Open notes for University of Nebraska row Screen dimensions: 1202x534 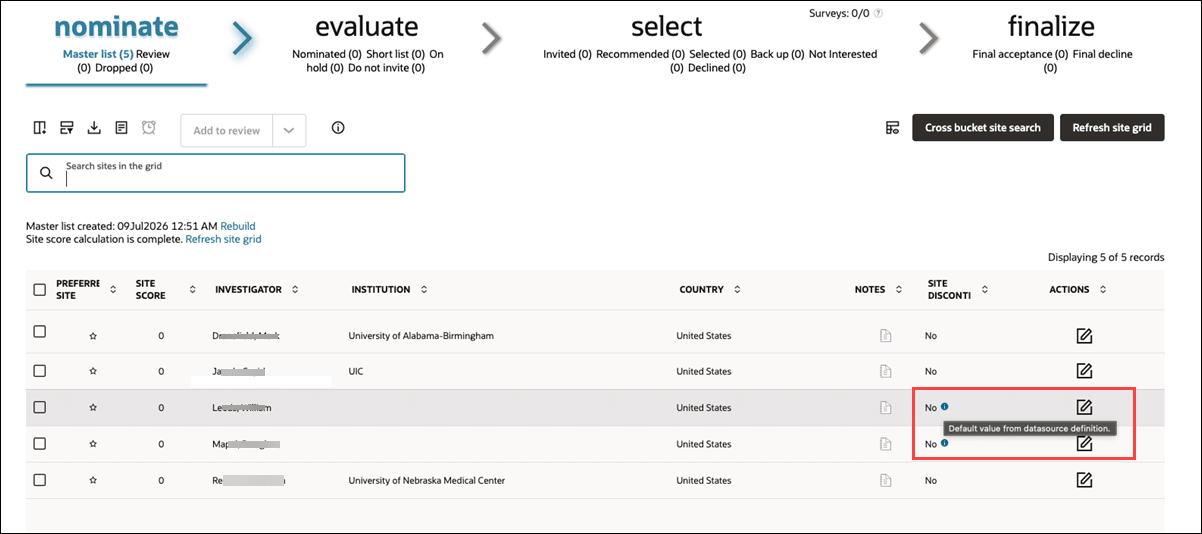885,481
